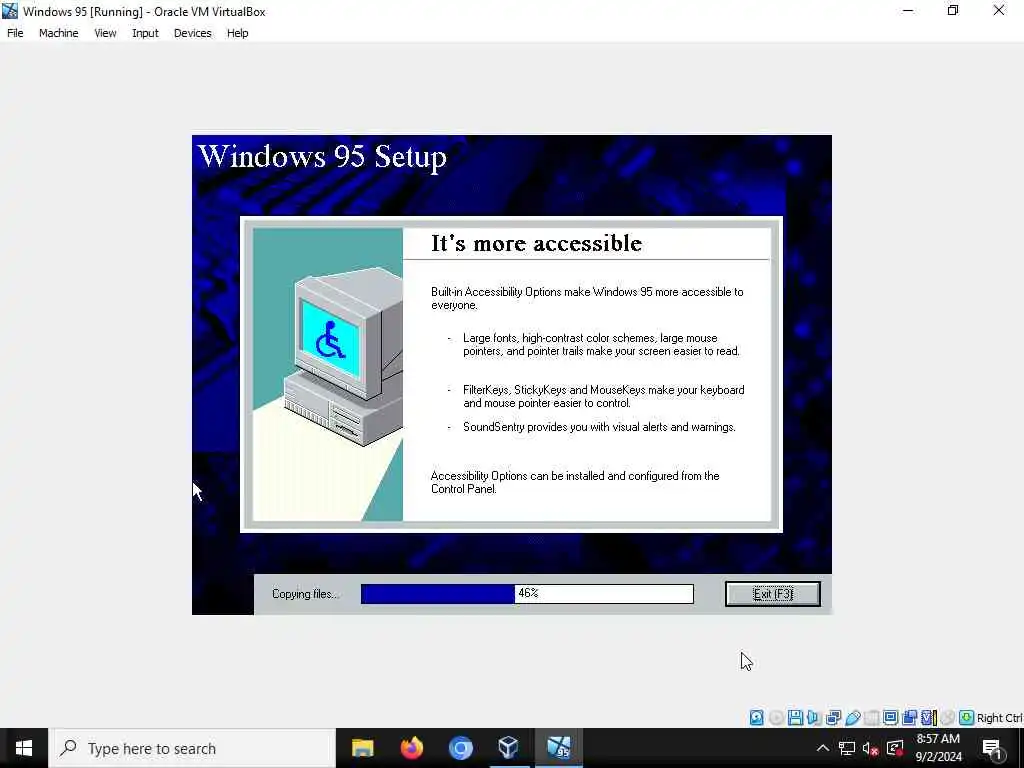
Task: Open the notification center icon
Action: pos(992,748)
